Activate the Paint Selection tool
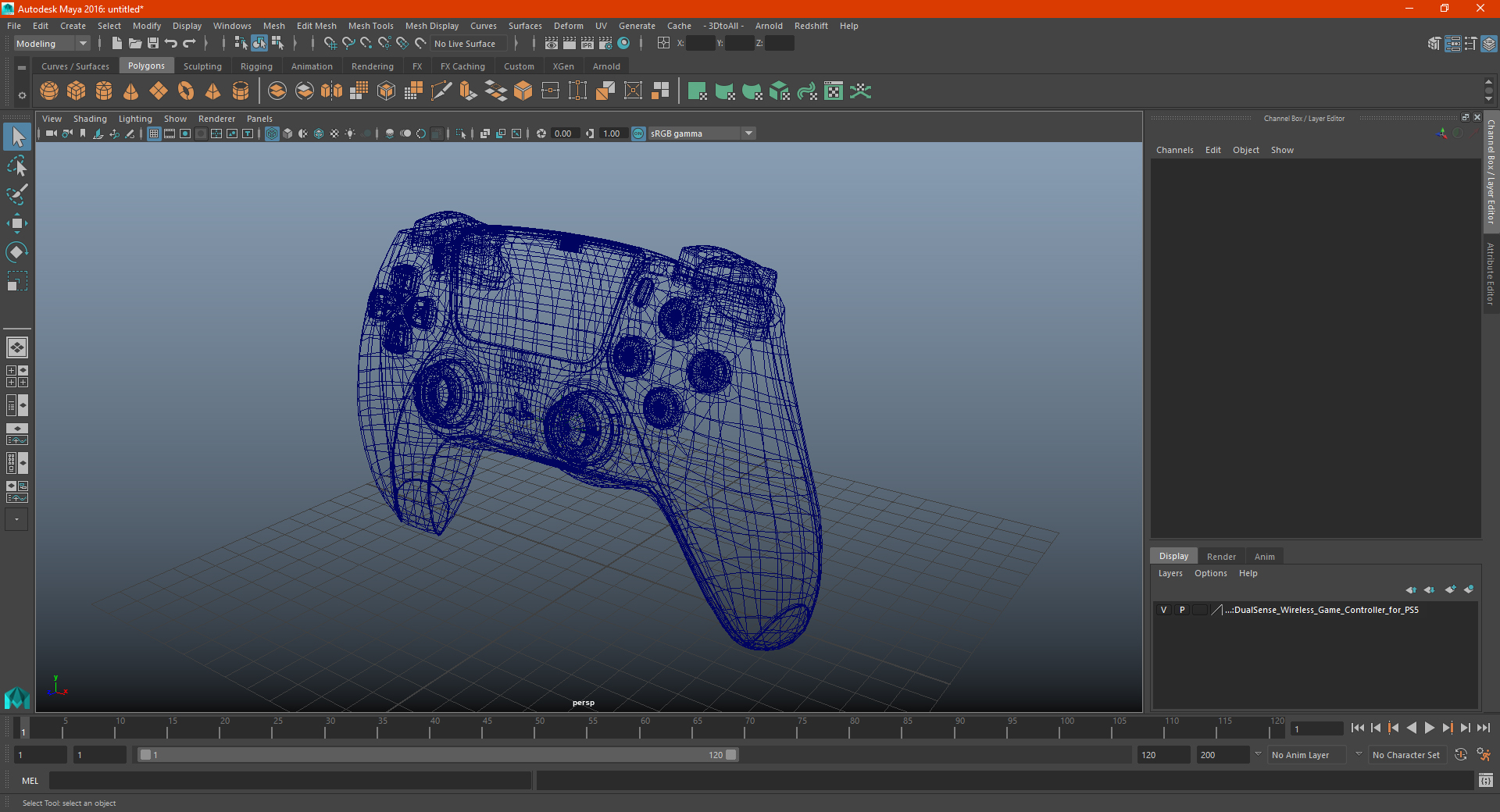Image resolution: width=1500 pixels, height=812 pixels. [17, 194]
